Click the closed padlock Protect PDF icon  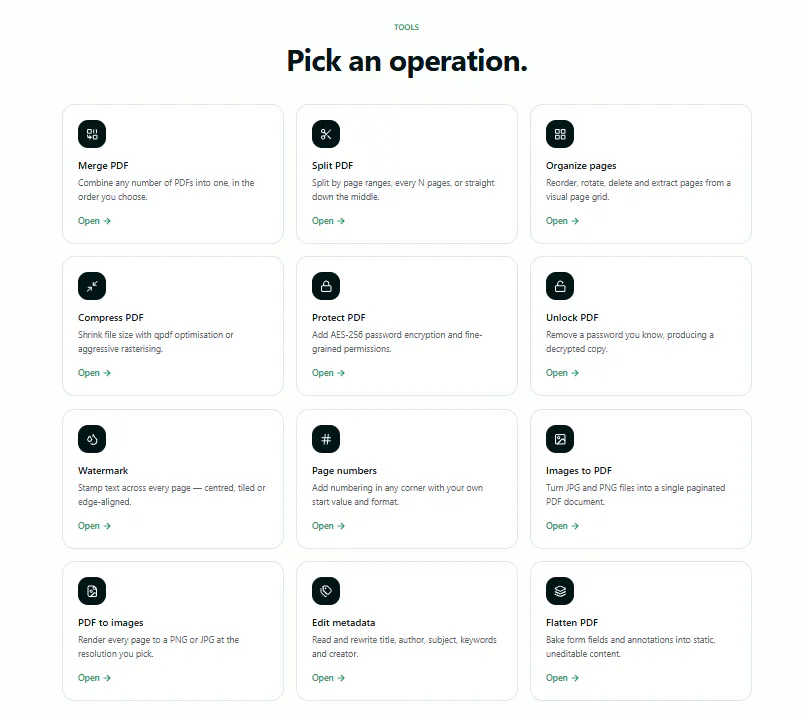point(326,286)
